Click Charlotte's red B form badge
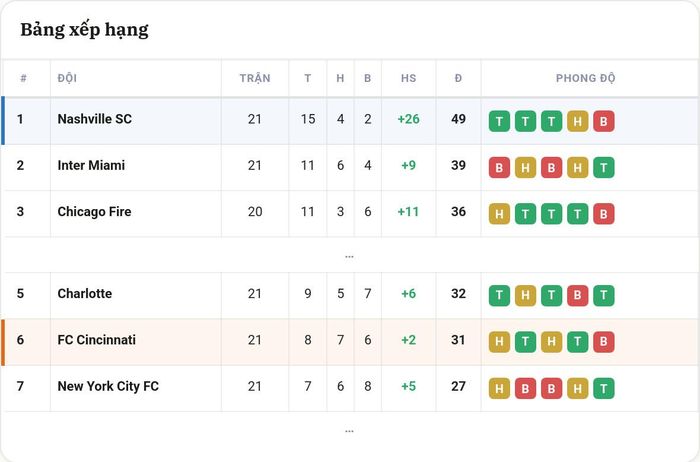700x462 pixels. click(x=578, y=296)
